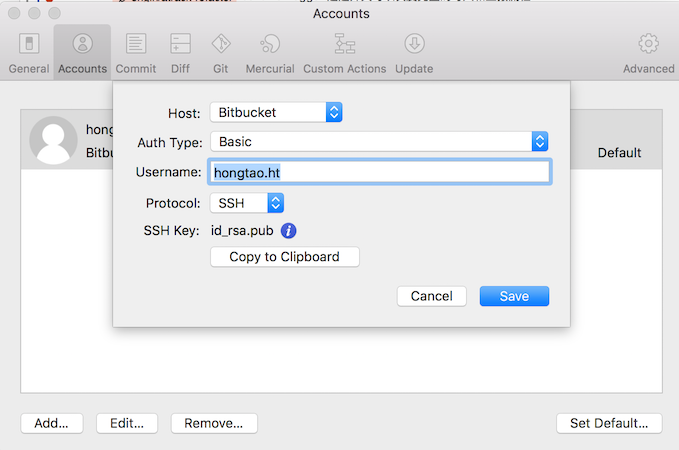Viewport: 679px width, 450px height.
Task: Click the Username text field
Action: tap(380, 172)
